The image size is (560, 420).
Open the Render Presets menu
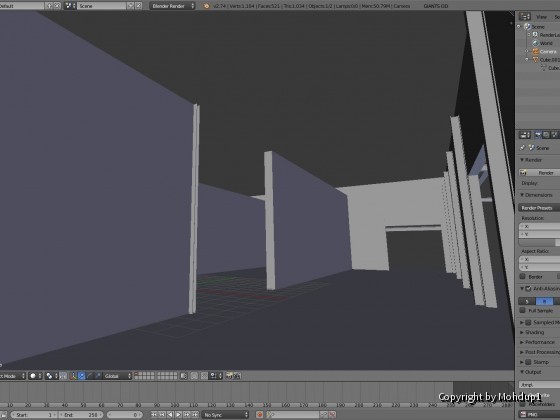coord(539,208)
